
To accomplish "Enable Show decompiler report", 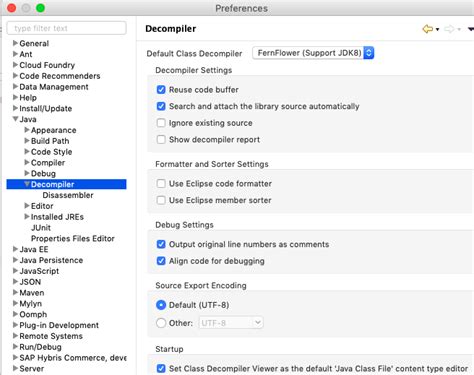I will (161, 139).
